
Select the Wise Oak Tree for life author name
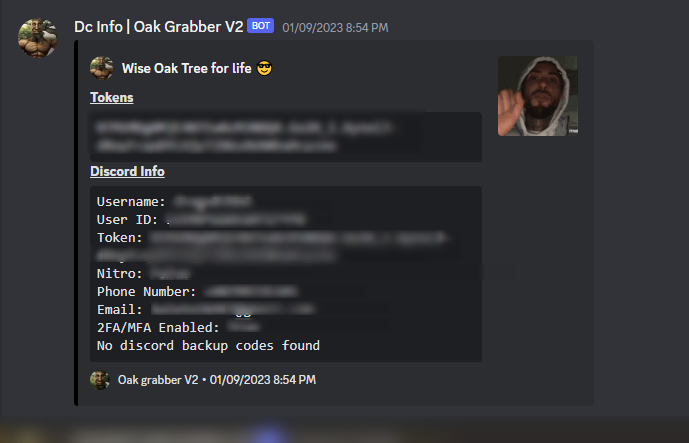point(187,69)
